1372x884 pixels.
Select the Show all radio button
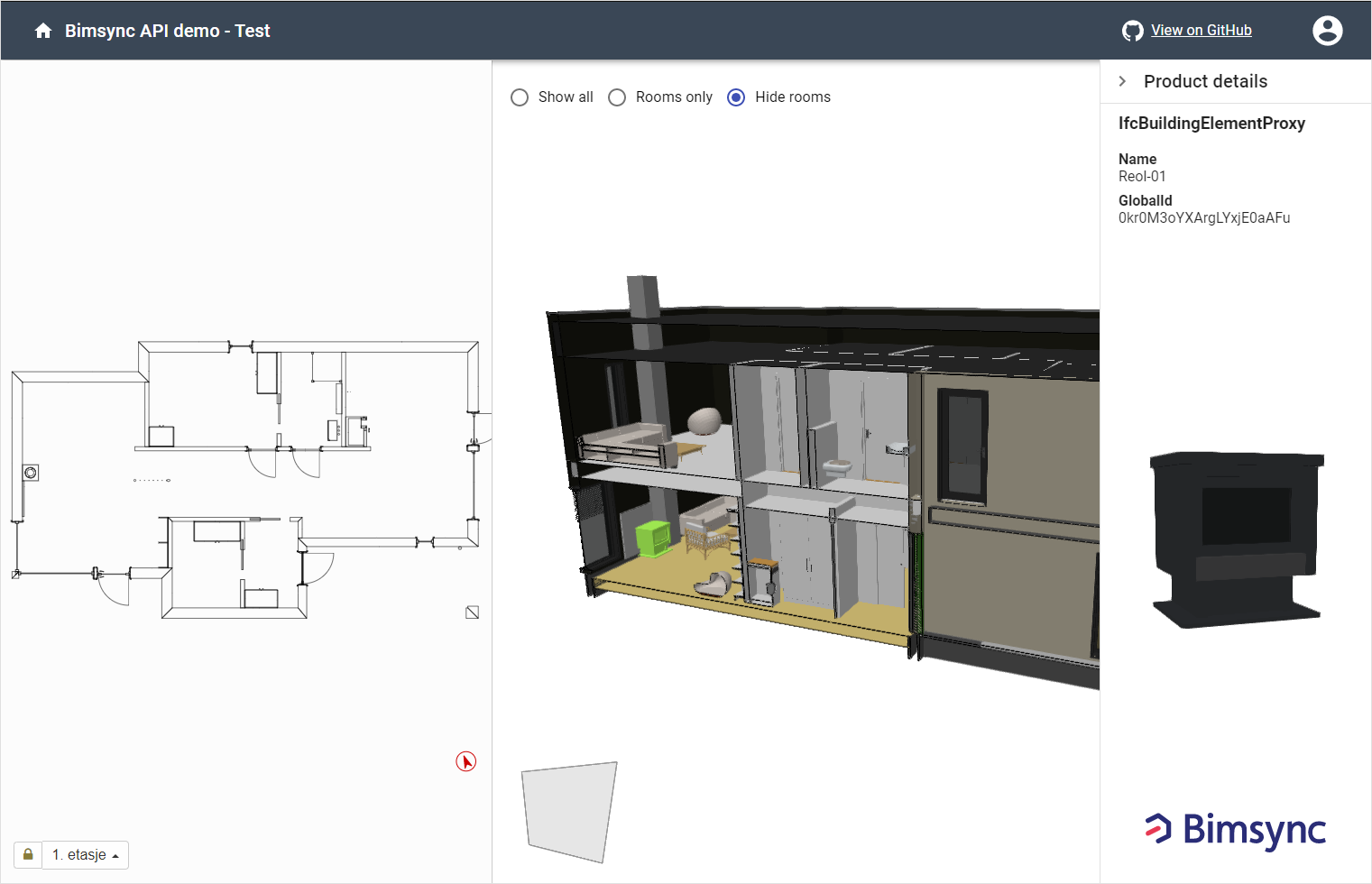520,97
